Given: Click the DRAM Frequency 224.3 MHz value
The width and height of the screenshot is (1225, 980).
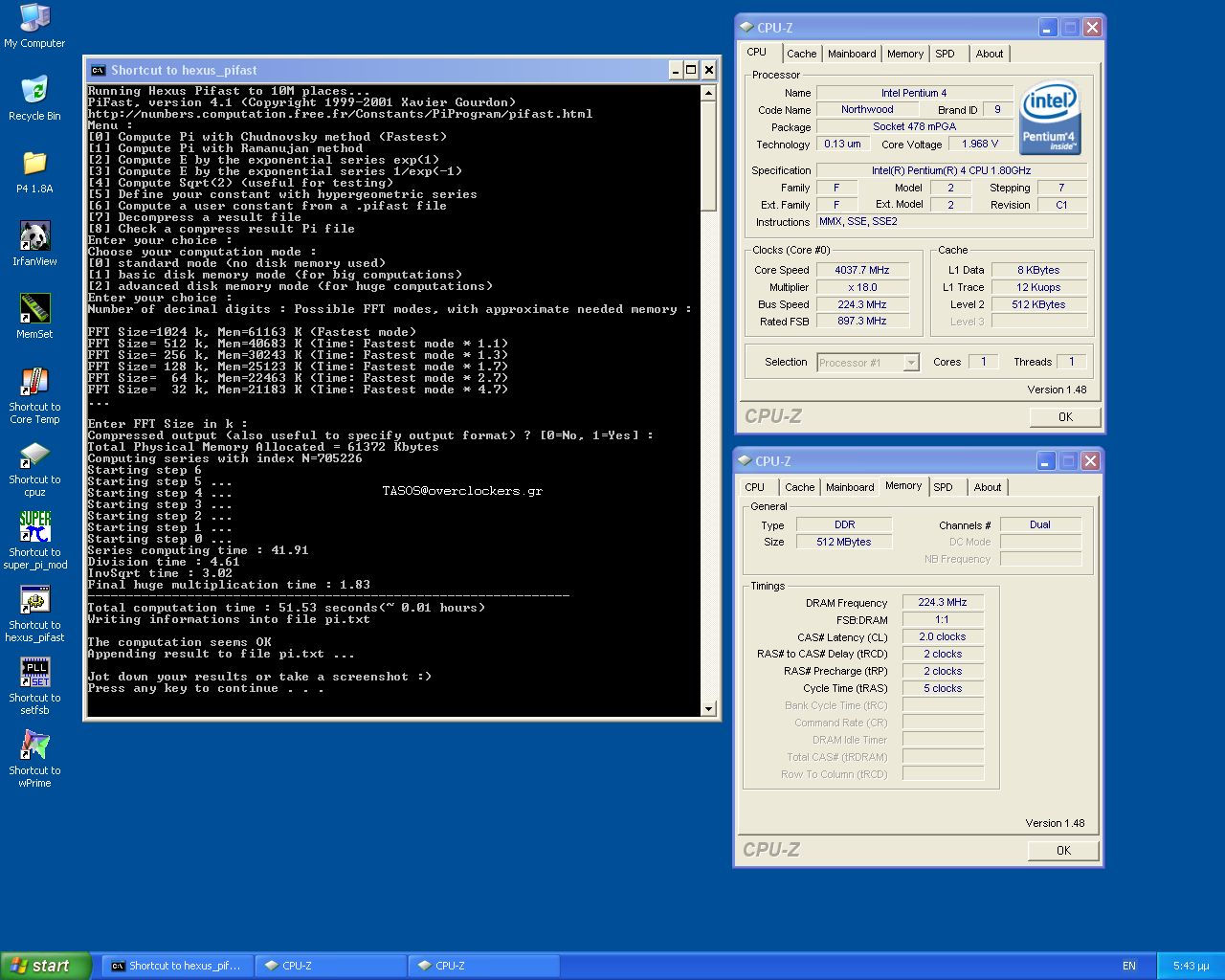Looking at the screenshot, I should tap(943, 603).
